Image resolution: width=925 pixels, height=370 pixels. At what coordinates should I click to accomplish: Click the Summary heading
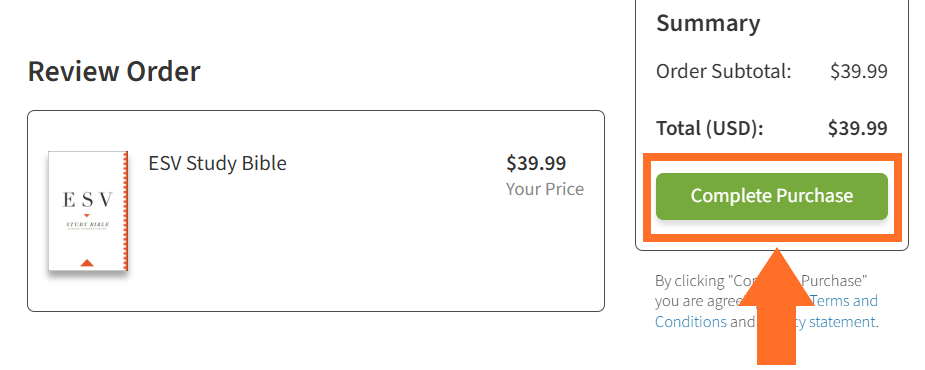(708, 24)
